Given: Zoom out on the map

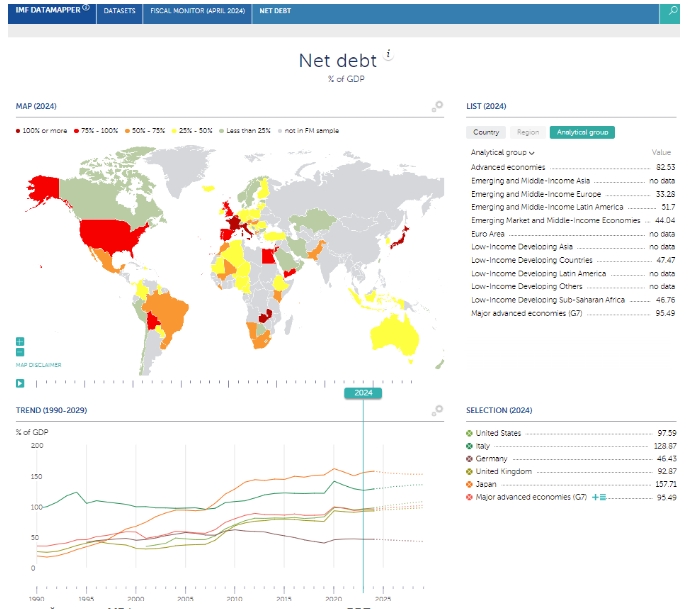Looking at the screenshot, I should point(20,352).
